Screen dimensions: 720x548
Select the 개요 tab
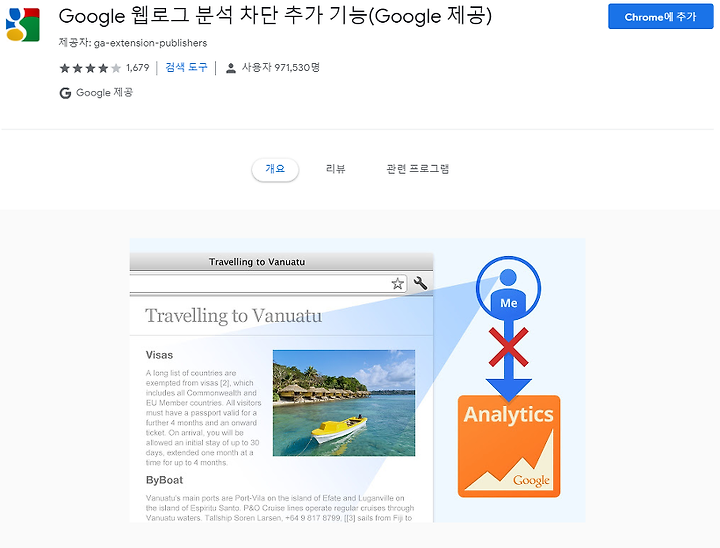pos(275,169)
